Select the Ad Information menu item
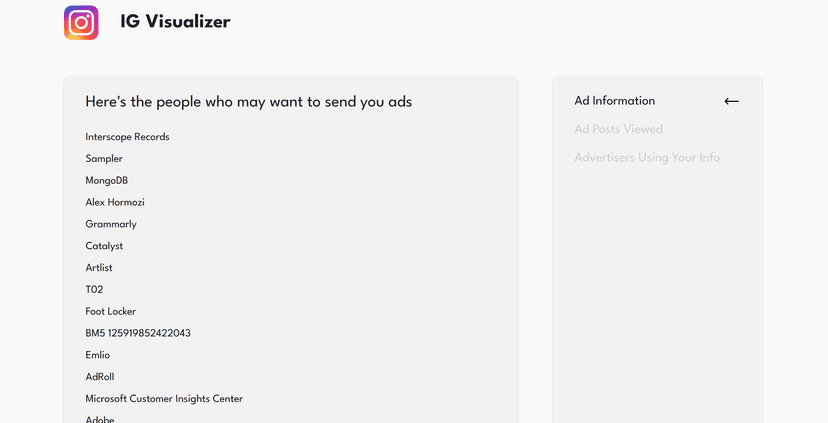Viewport: 828px width, 423px height. (614, 101)
